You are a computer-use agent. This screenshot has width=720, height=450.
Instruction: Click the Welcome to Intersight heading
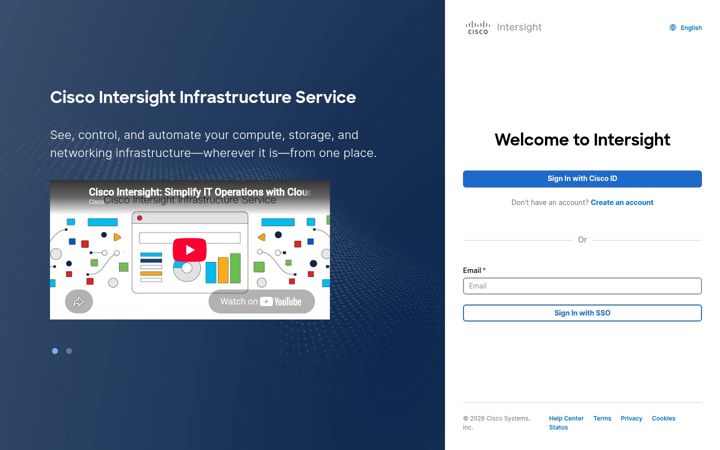582,140
